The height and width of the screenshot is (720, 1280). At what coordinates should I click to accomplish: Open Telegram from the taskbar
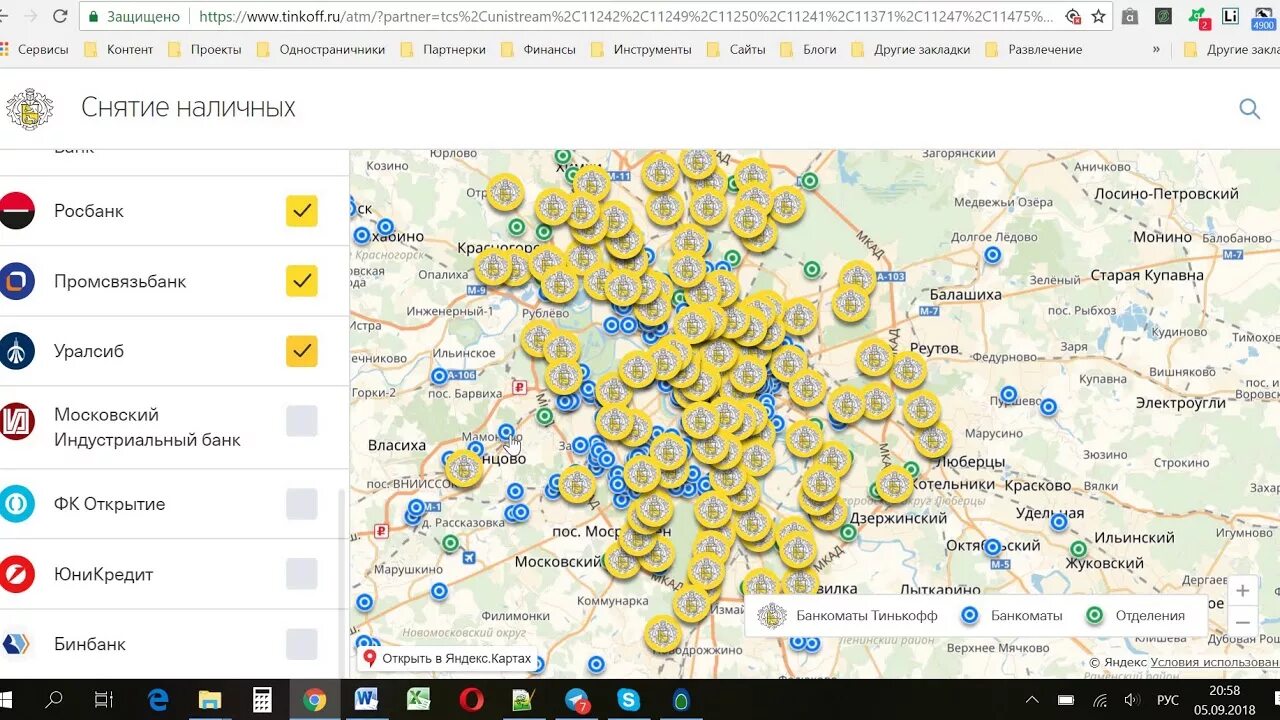577,700
